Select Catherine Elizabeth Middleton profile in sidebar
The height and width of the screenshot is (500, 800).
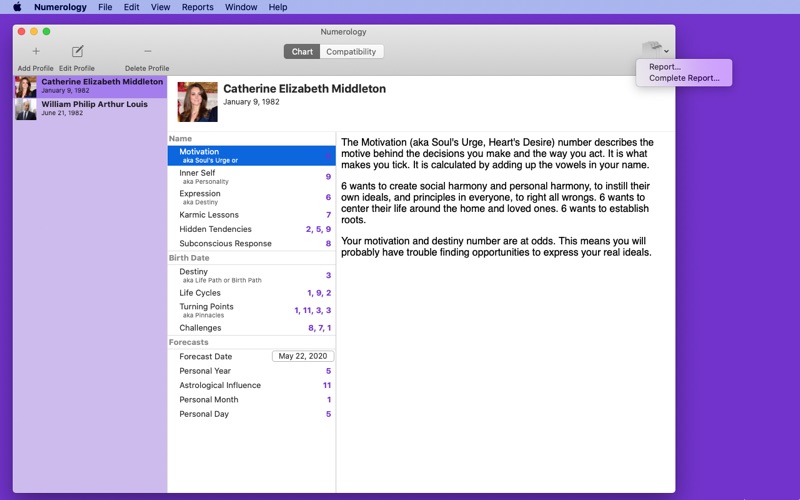pos(90,87)
